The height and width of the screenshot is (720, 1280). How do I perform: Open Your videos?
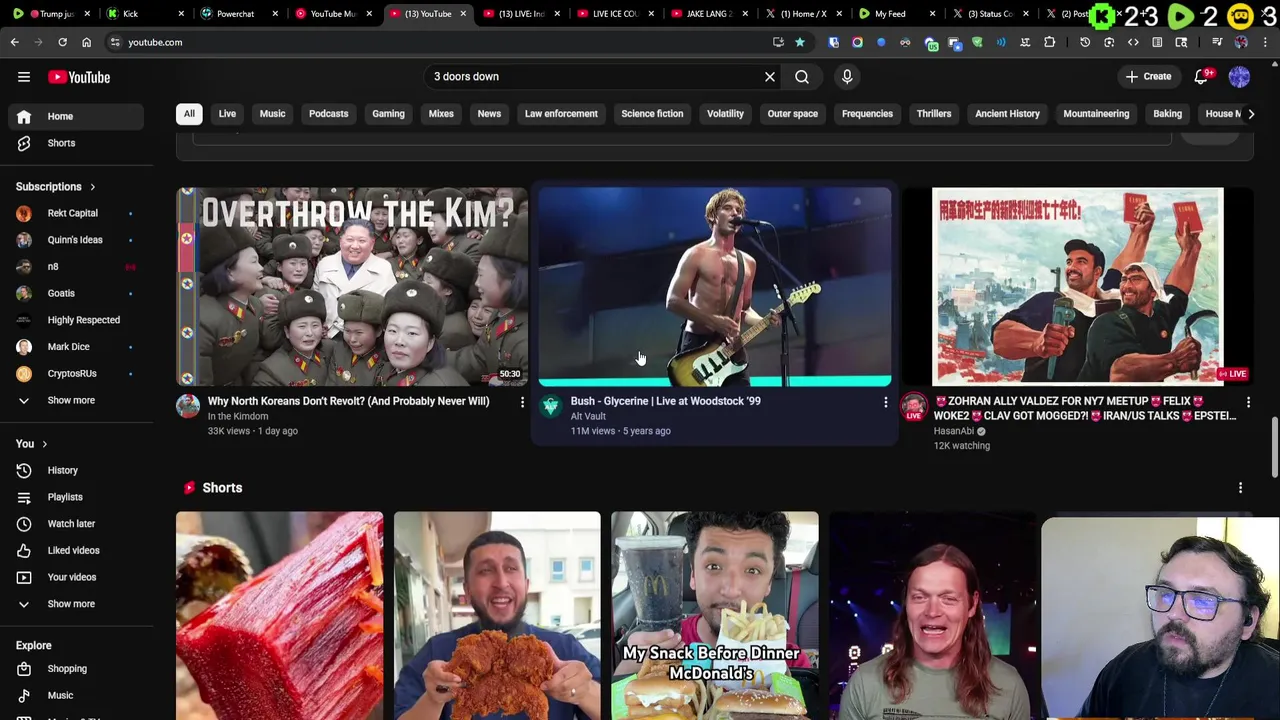(x=77, y=577)
